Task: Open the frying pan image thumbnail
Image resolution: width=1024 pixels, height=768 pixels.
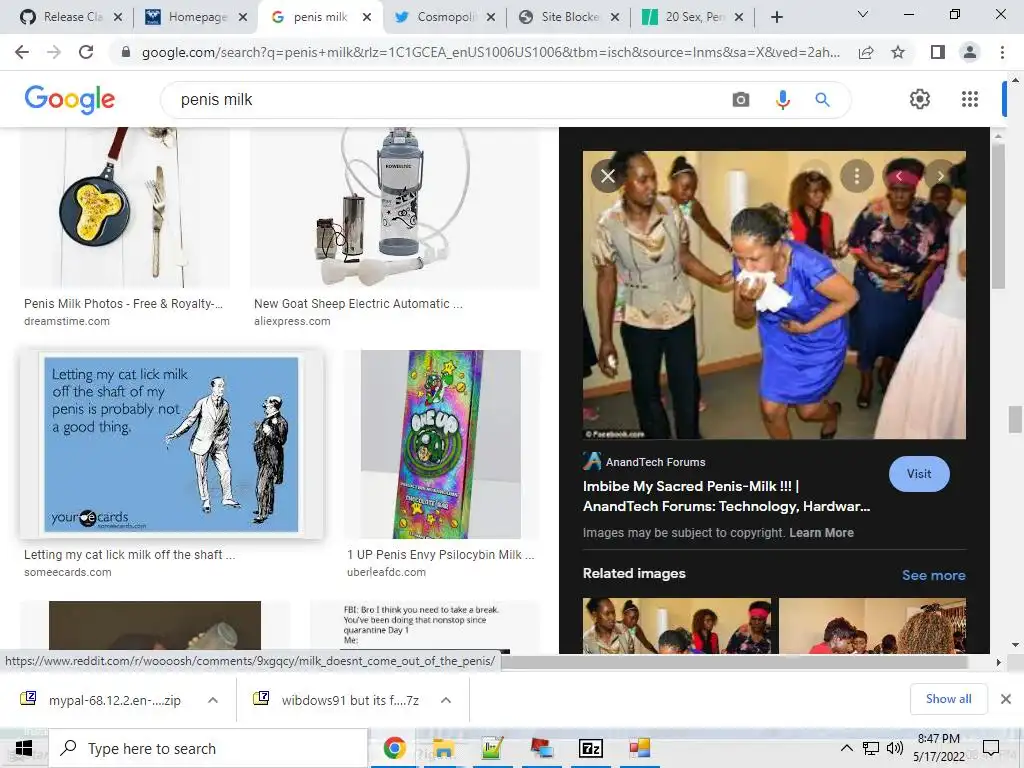Action: click(x=125, y=208)
